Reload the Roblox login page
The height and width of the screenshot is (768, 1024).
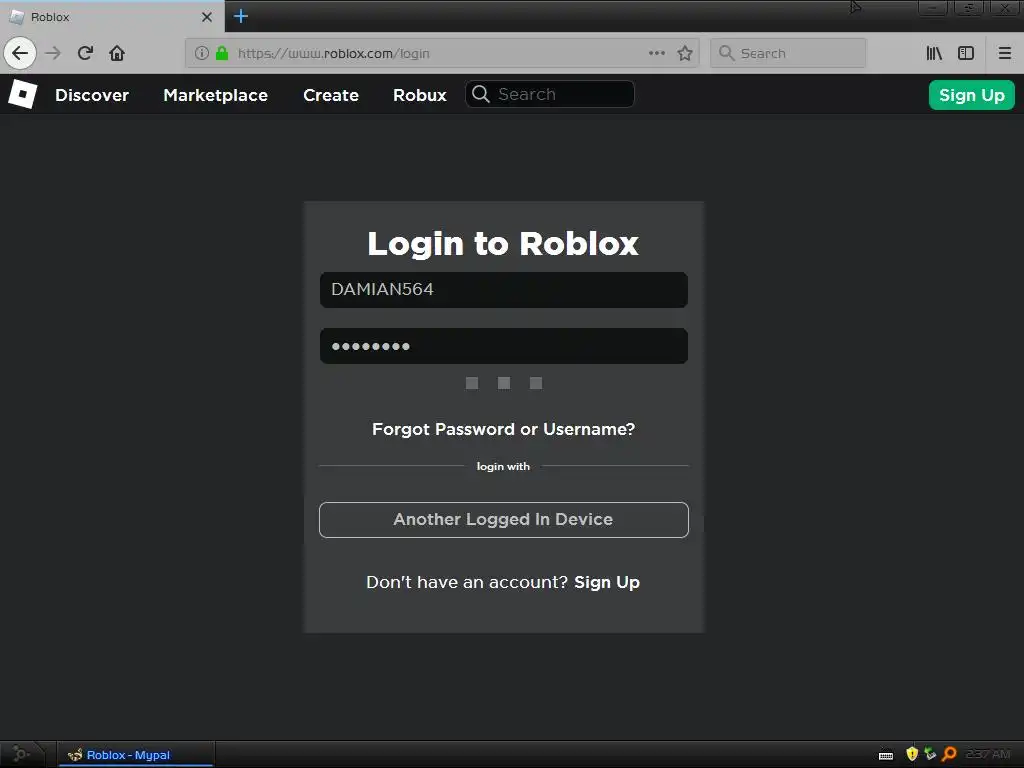coord(86,53)
